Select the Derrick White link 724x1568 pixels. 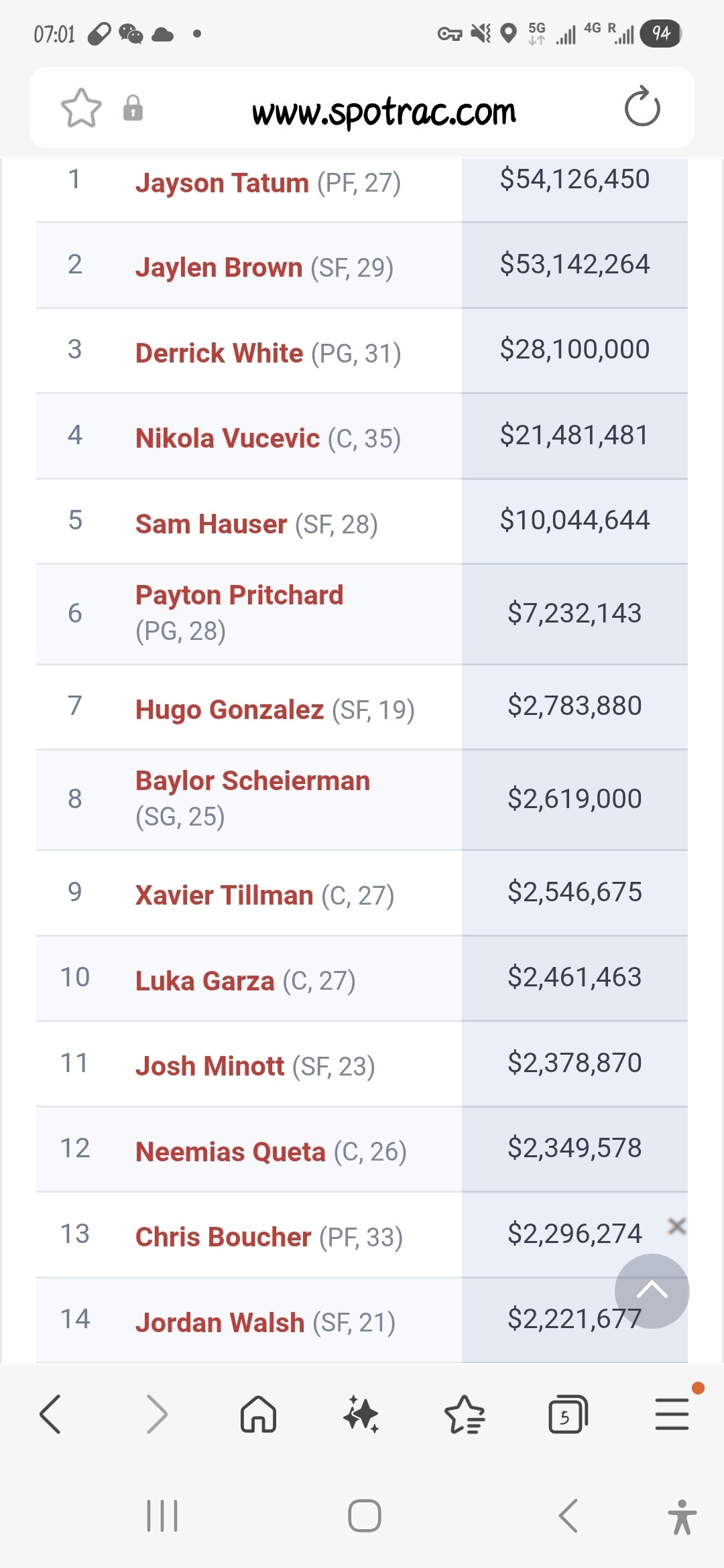click(219, 353)
